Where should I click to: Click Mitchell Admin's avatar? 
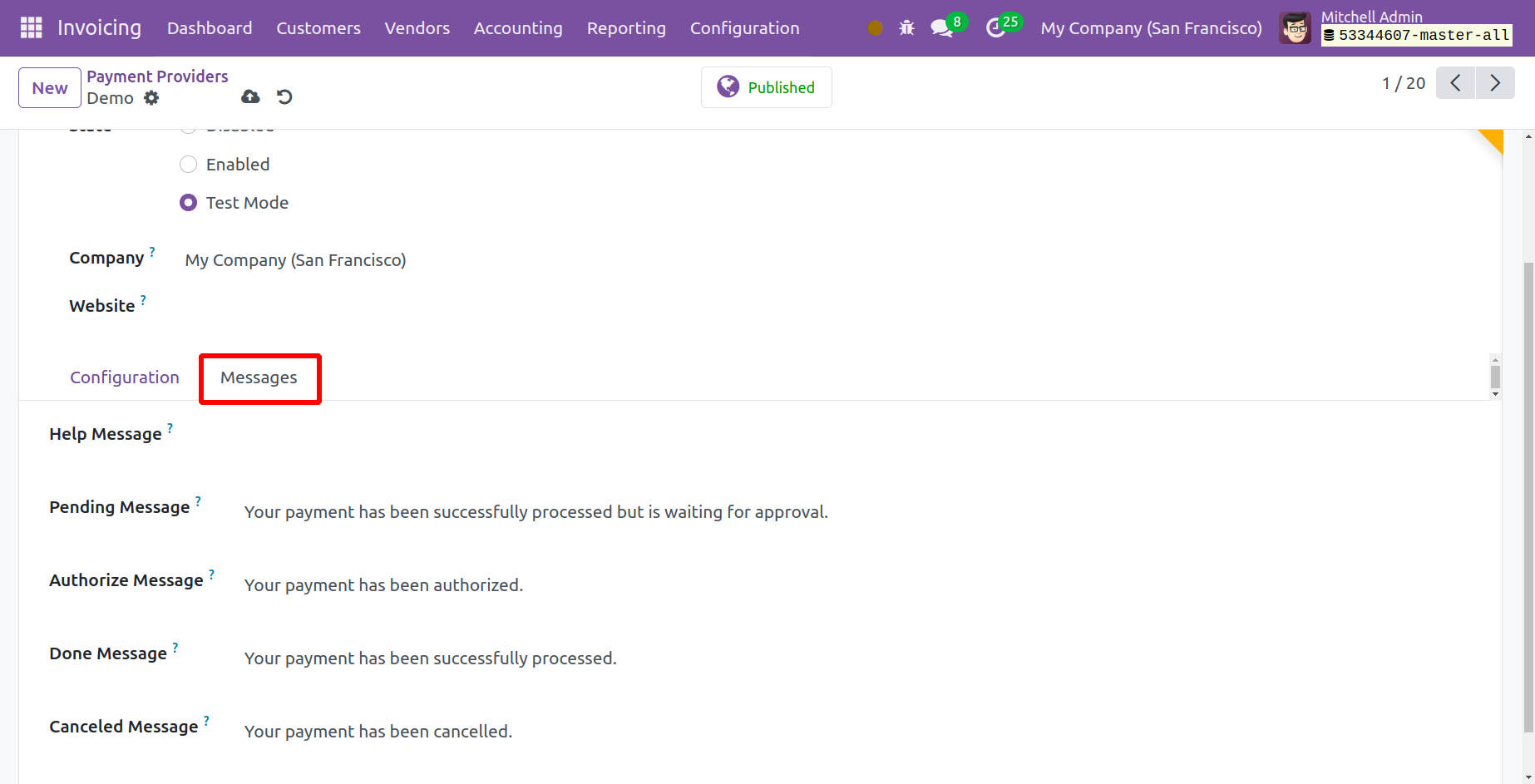1295,28
